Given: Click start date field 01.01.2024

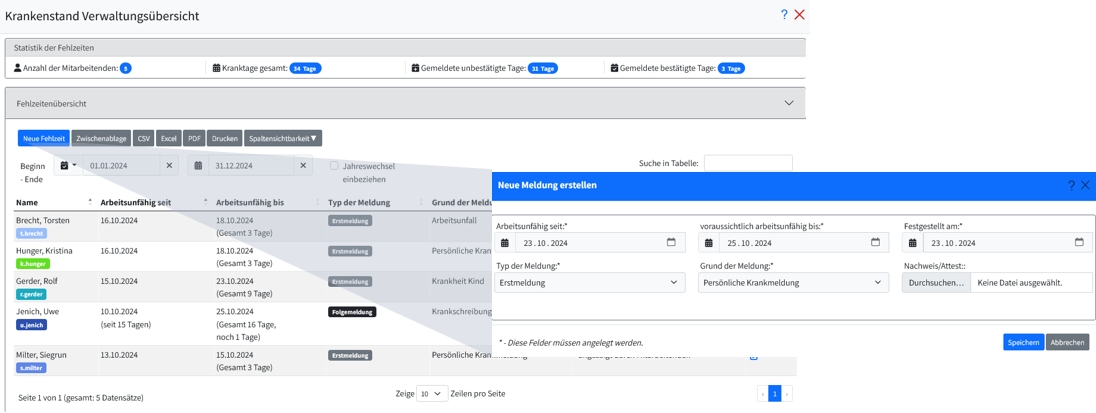Looking at the screenshot, I should [x=122, y=166].
